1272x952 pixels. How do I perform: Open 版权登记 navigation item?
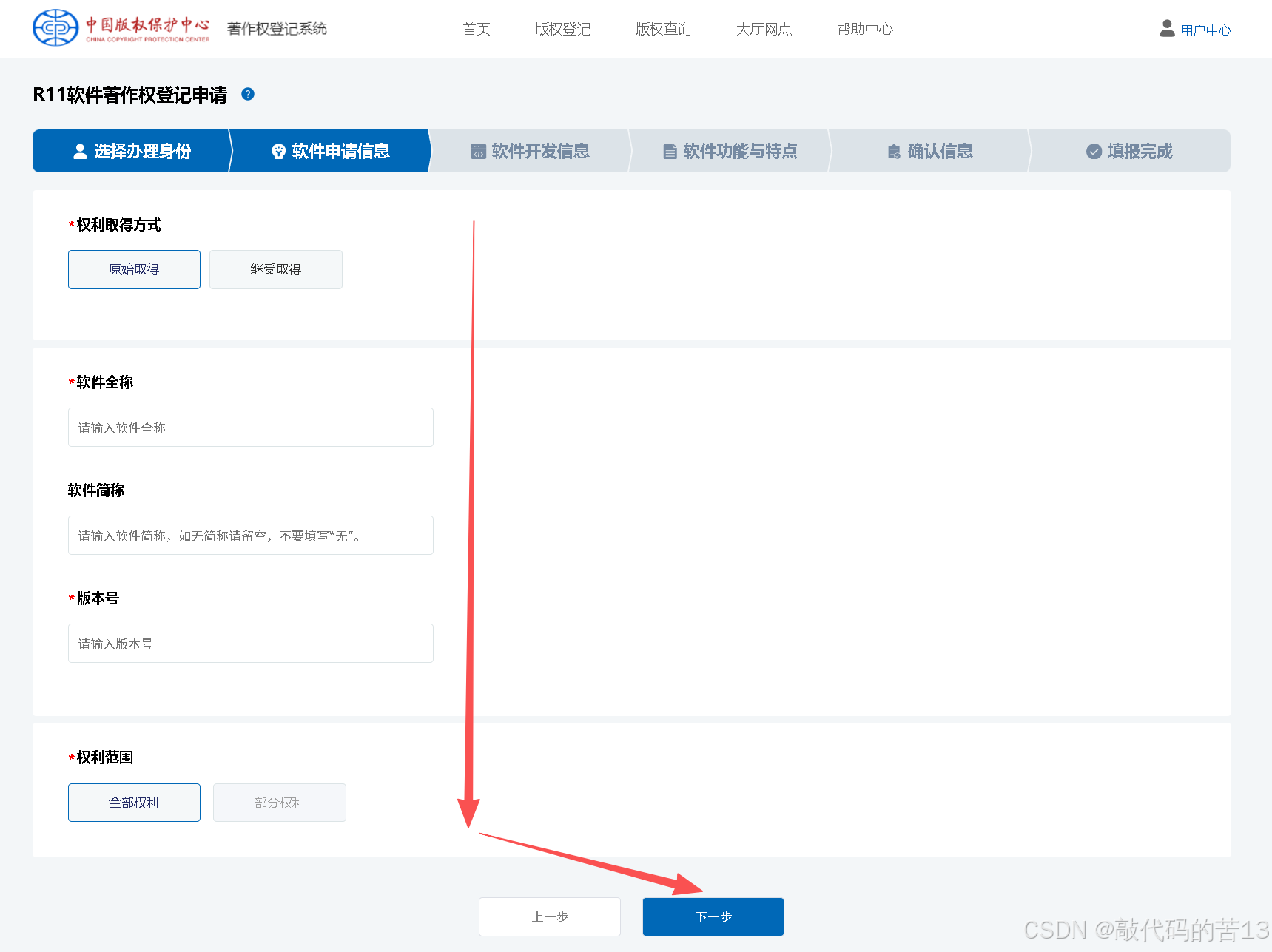click(562, 29)
